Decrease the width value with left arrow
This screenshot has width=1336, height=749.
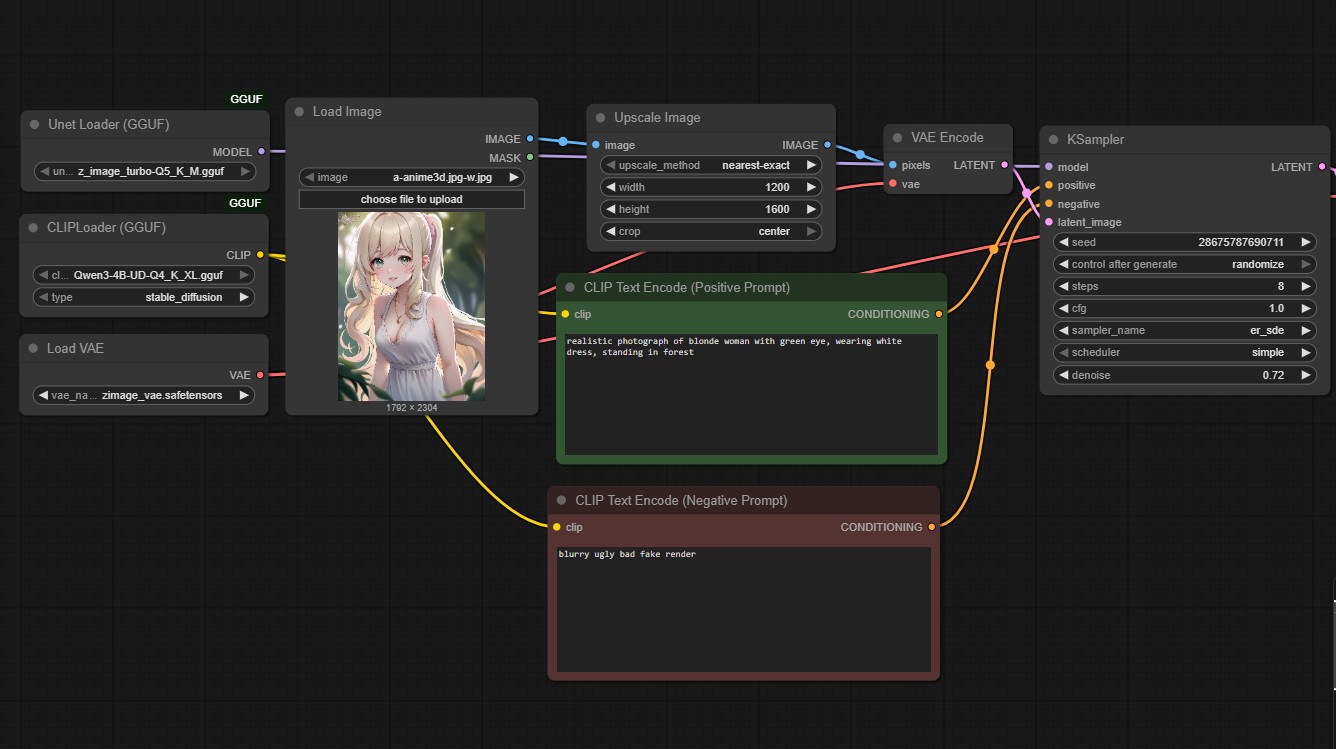pos(610,187)
